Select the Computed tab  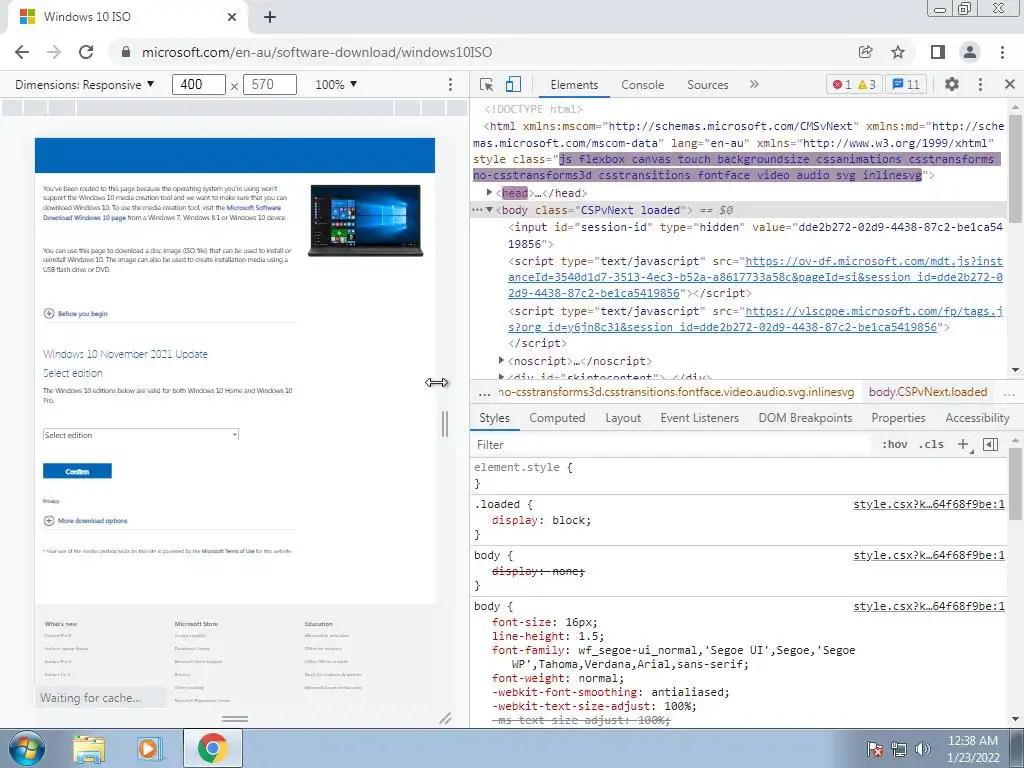[x=557, y=418]
